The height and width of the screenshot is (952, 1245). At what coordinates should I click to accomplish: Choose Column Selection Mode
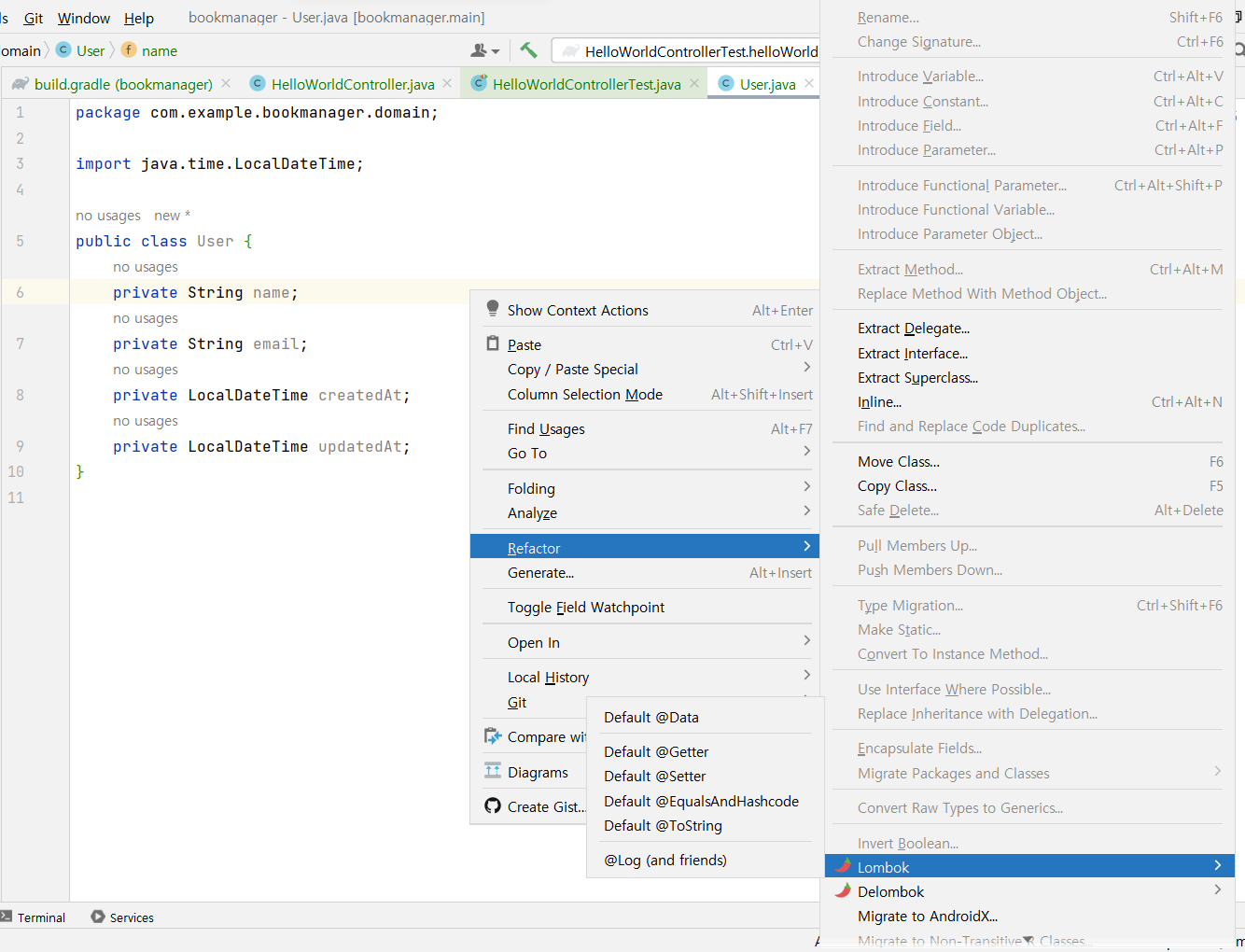coord(645,394)
